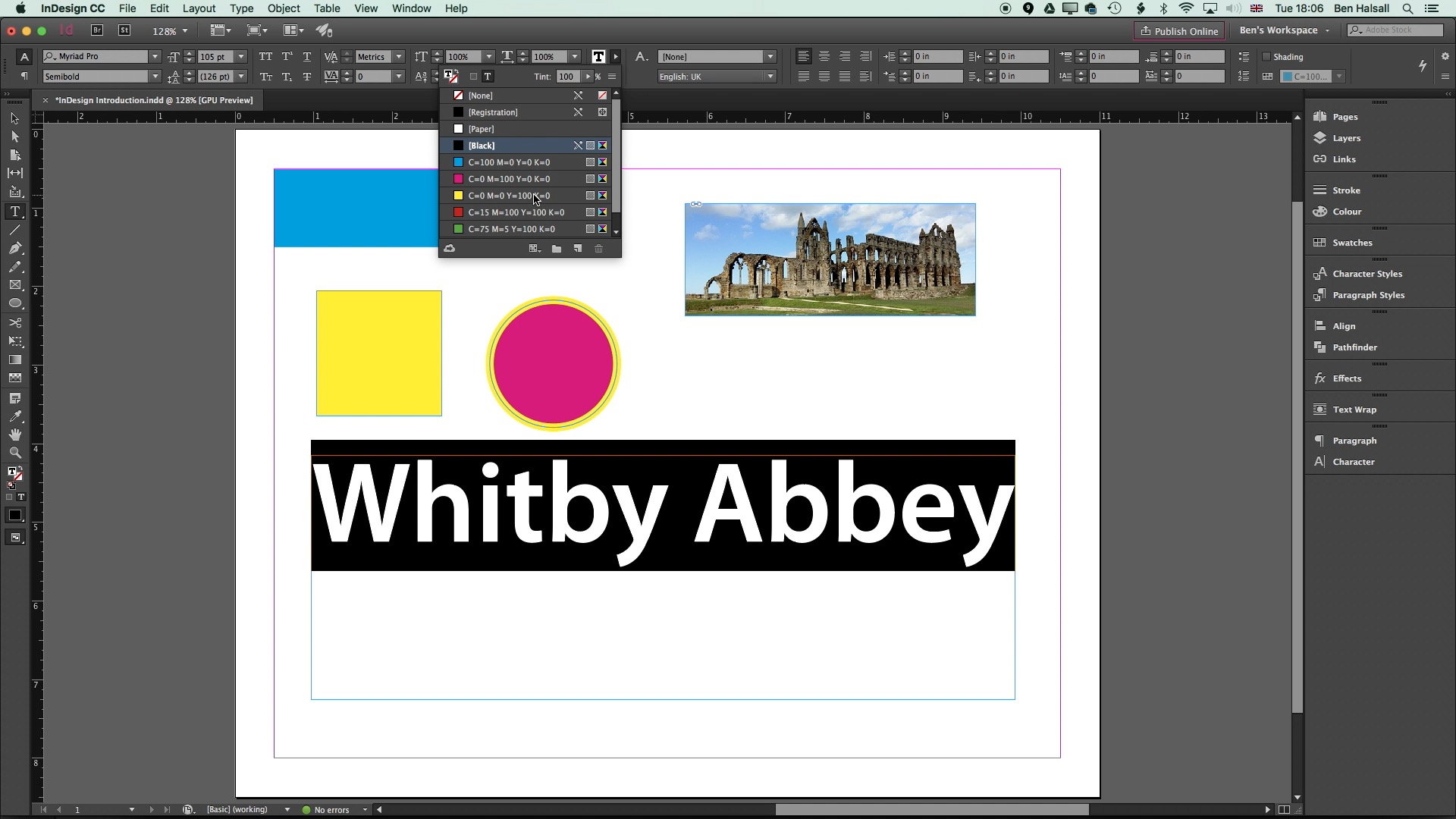Select the Scissors tool
The width and height of the screenshot is (1456, 819).
(14, 323)
